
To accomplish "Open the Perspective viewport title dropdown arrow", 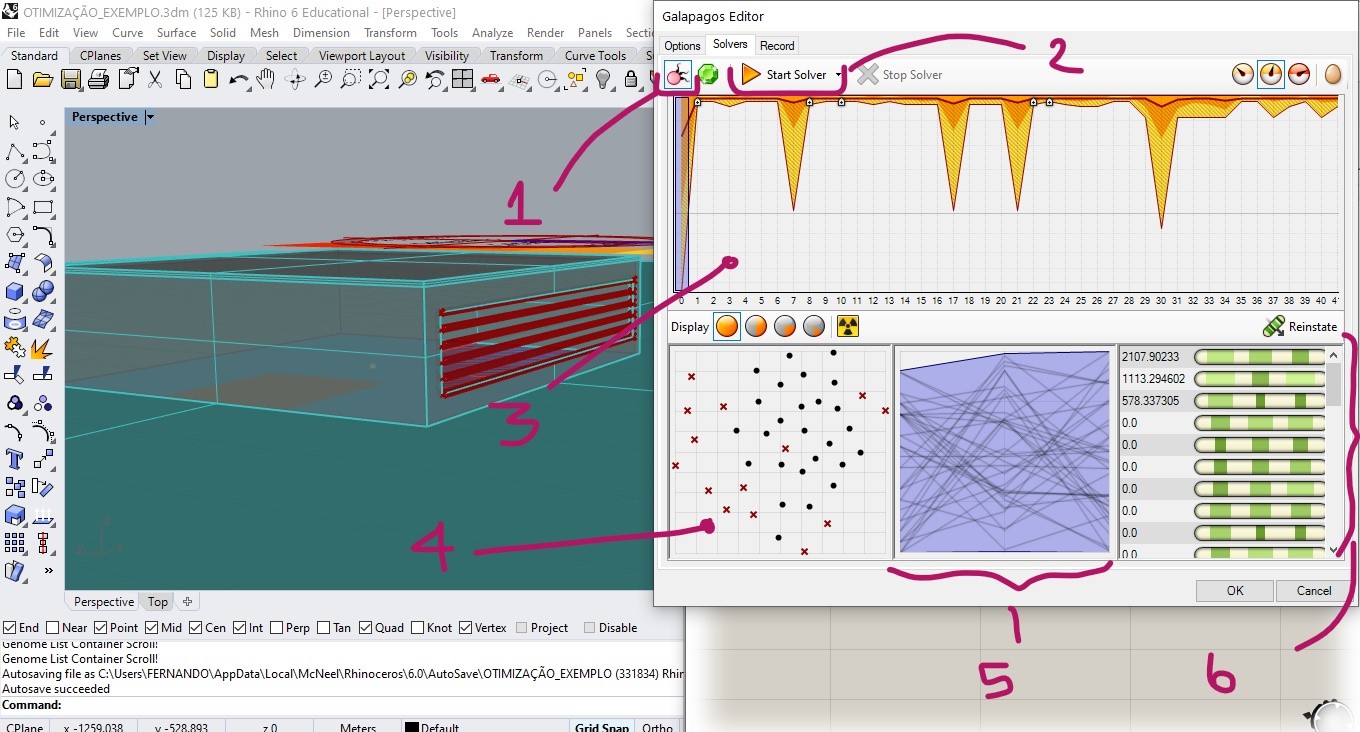I will tap(150, 117).
